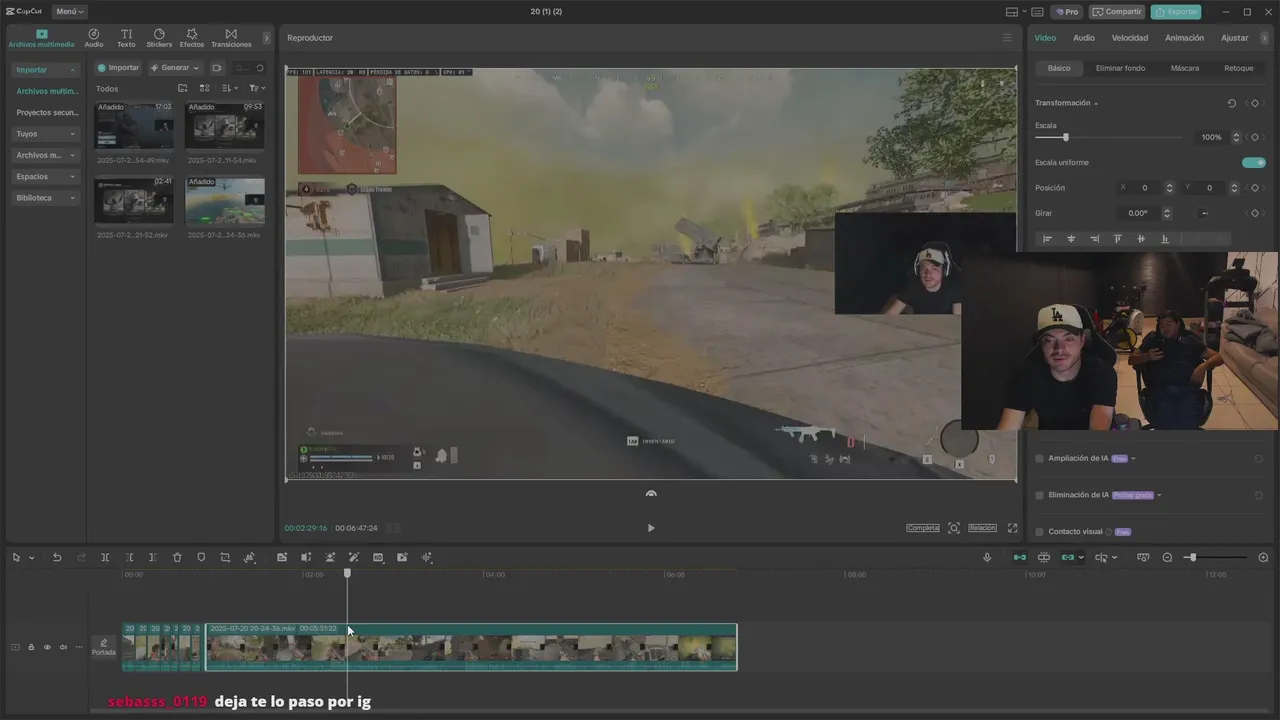The width and height of the screenshot is (1280, 720).
Task: Zoom out the timeline
Action: (1167, 557)
